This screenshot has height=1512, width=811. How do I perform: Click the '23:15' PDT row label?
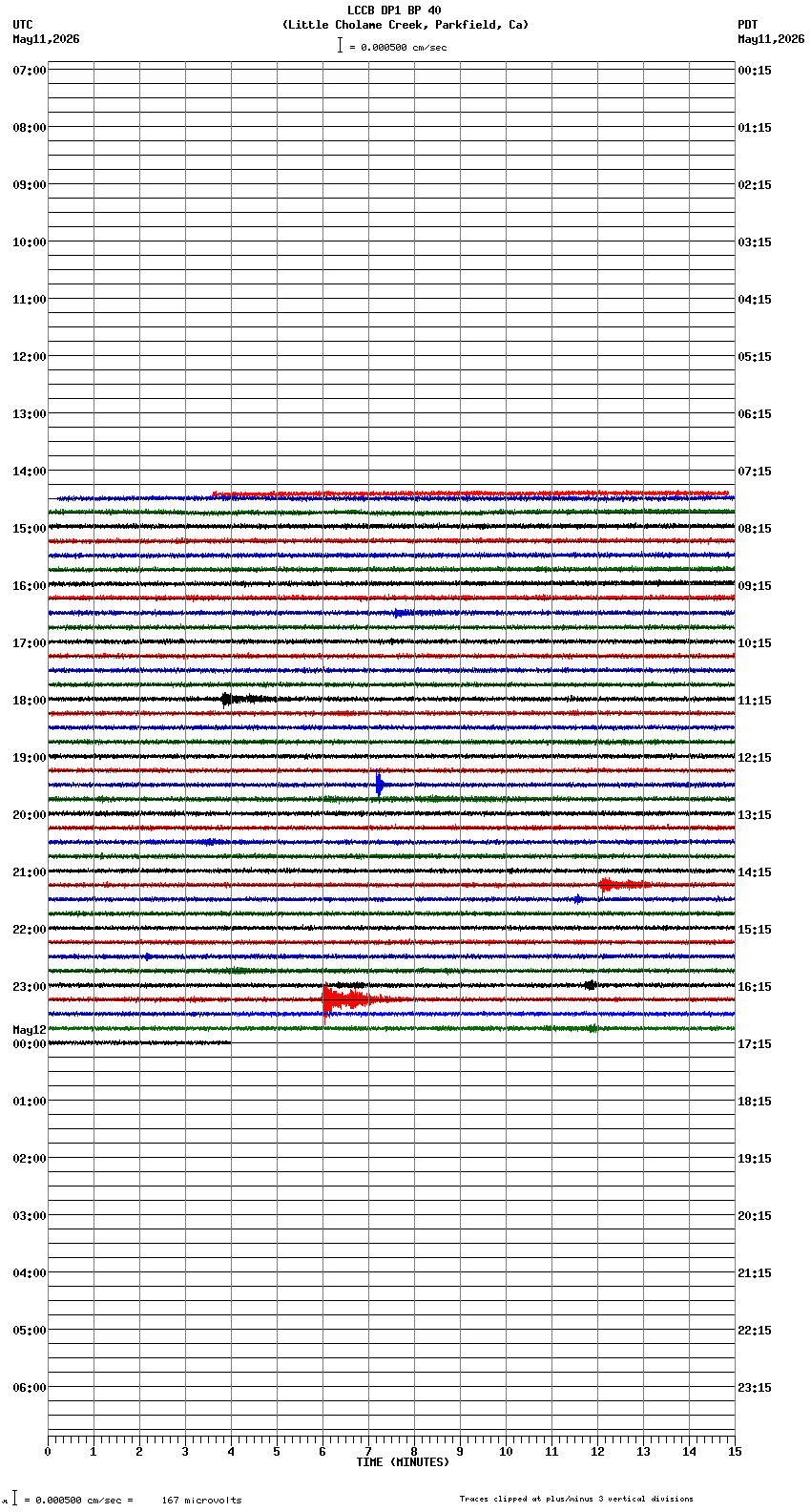[x=755, y=1388]
